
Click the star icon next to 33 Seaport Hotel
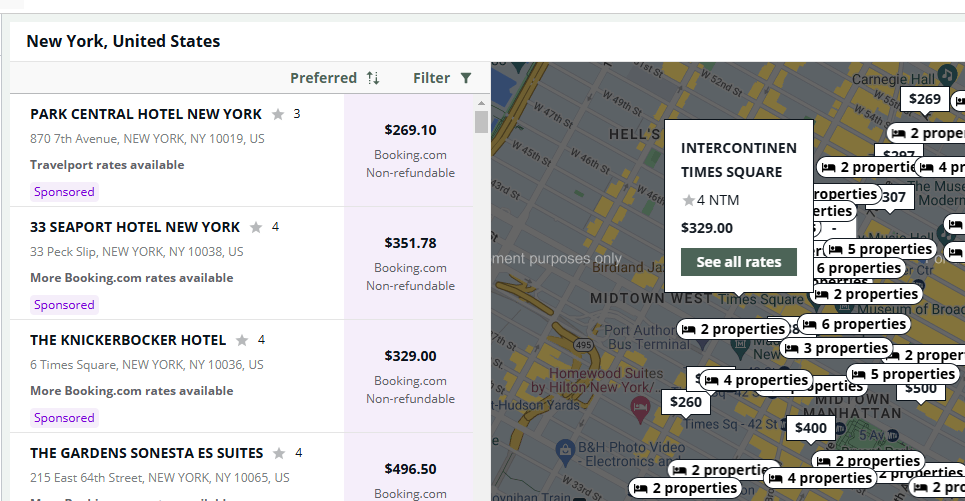(257, 227)
